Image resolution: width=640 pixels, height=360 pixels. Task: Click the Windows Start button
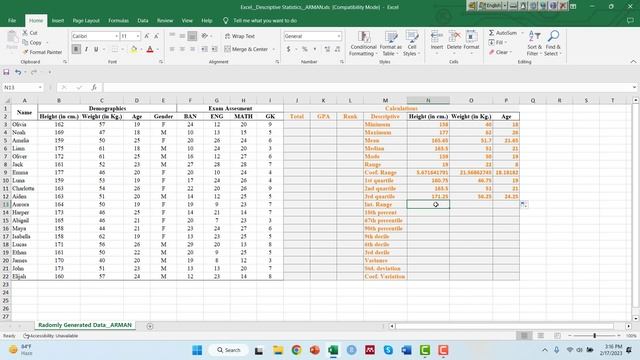pos(197,350)
